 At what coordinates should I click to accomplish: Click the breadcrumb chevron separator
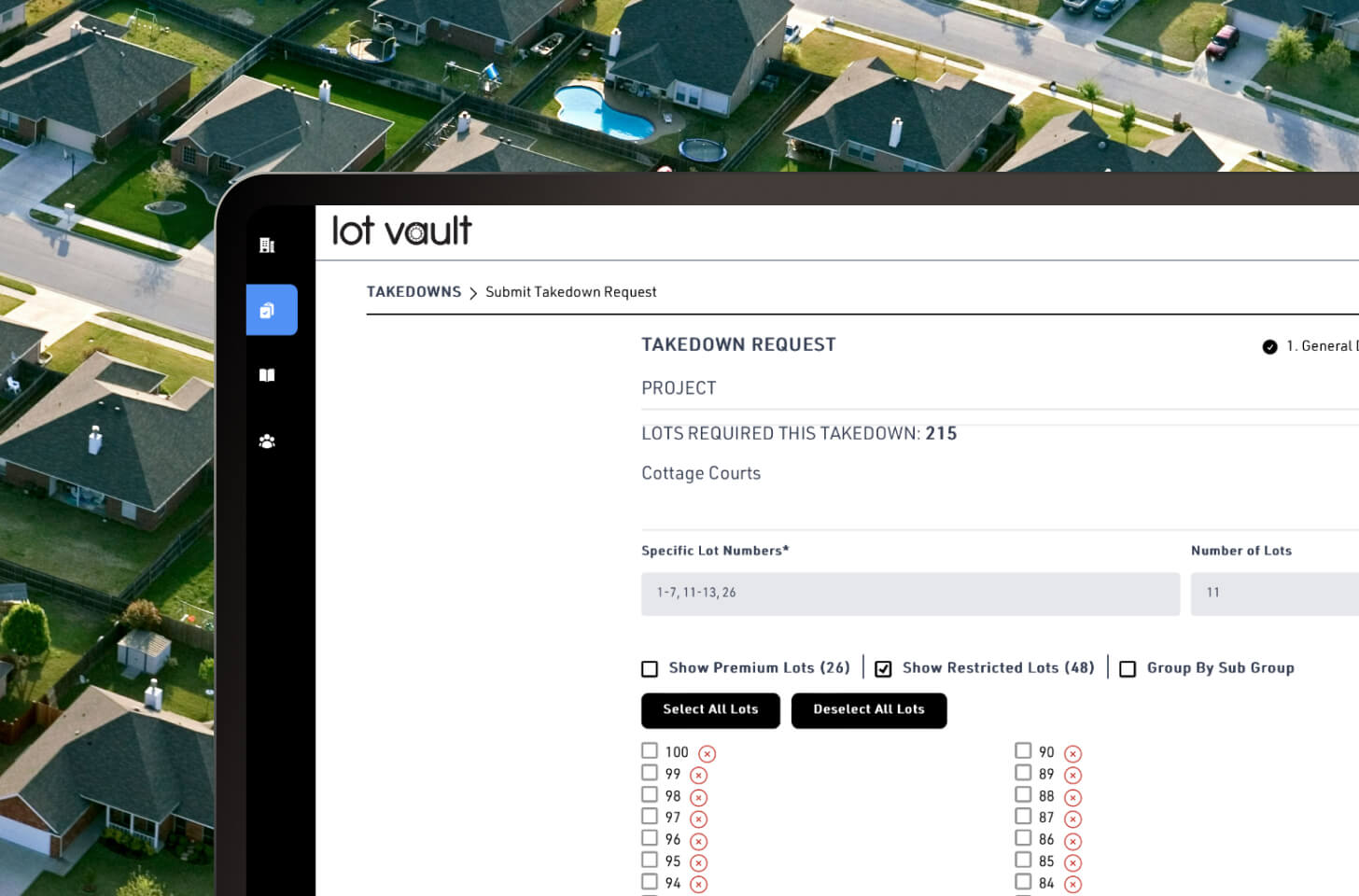click(473, 293)
